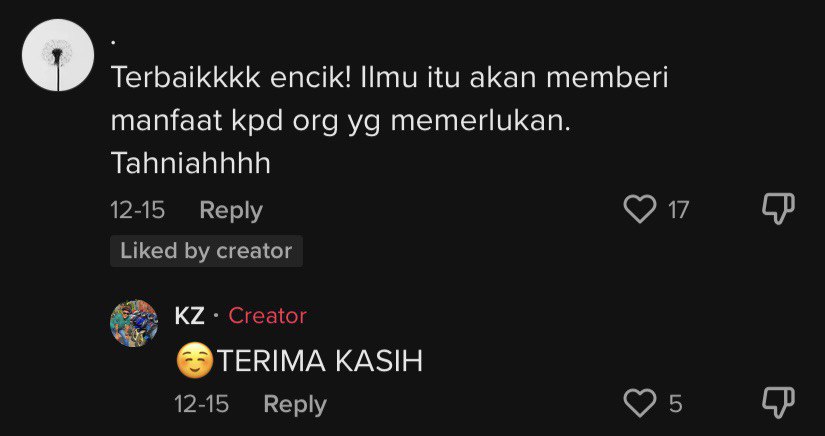This screenshot has width=825, height=436.
Task: Reply to KZ's TERIMA KASIH comment
Action: (295, 404)
